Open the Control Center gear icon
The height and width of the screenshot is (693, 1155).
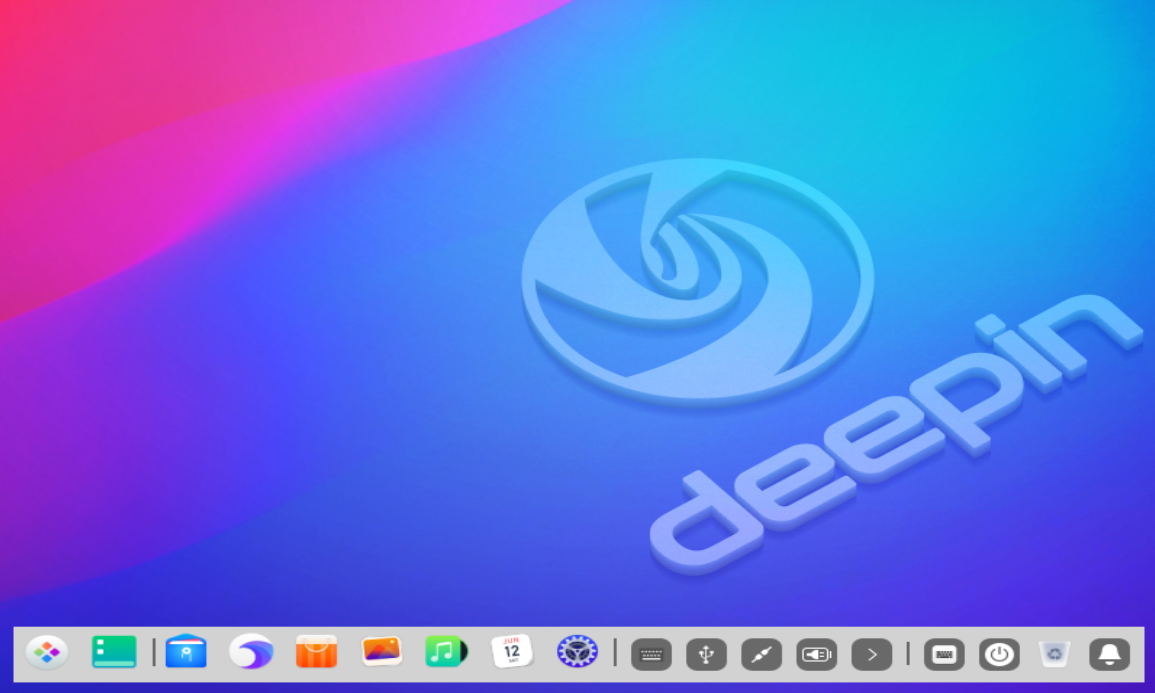577,653
